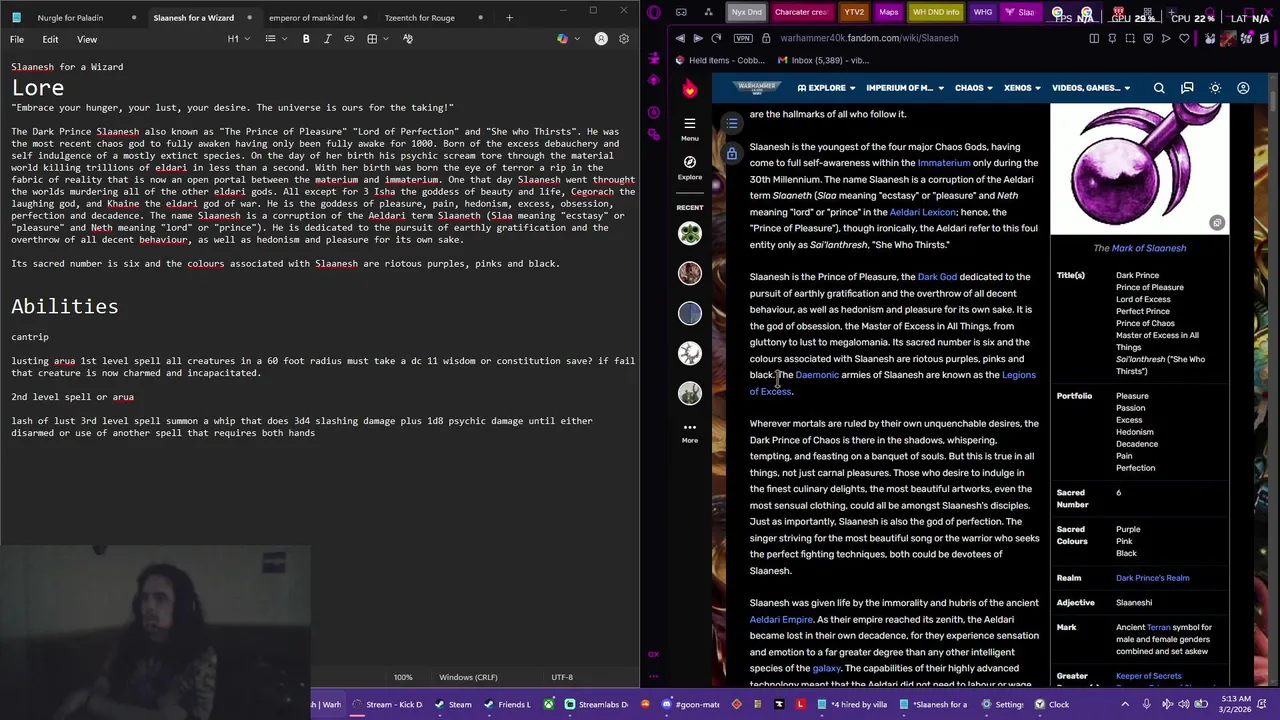Toggle Fandom light/dark theme sun icon
The height and width of the screenshot is (720, 1280).
point(1215,88)
